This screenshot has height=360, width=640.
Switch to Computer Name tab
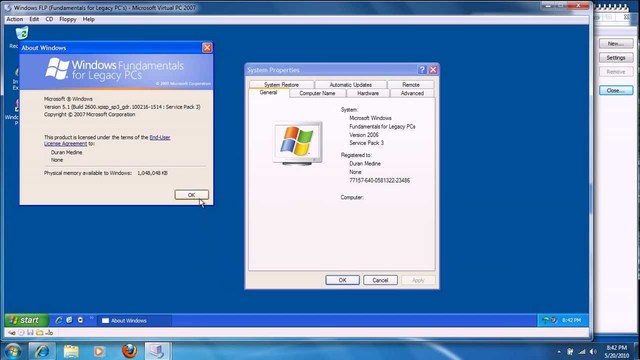click(317, 93)
